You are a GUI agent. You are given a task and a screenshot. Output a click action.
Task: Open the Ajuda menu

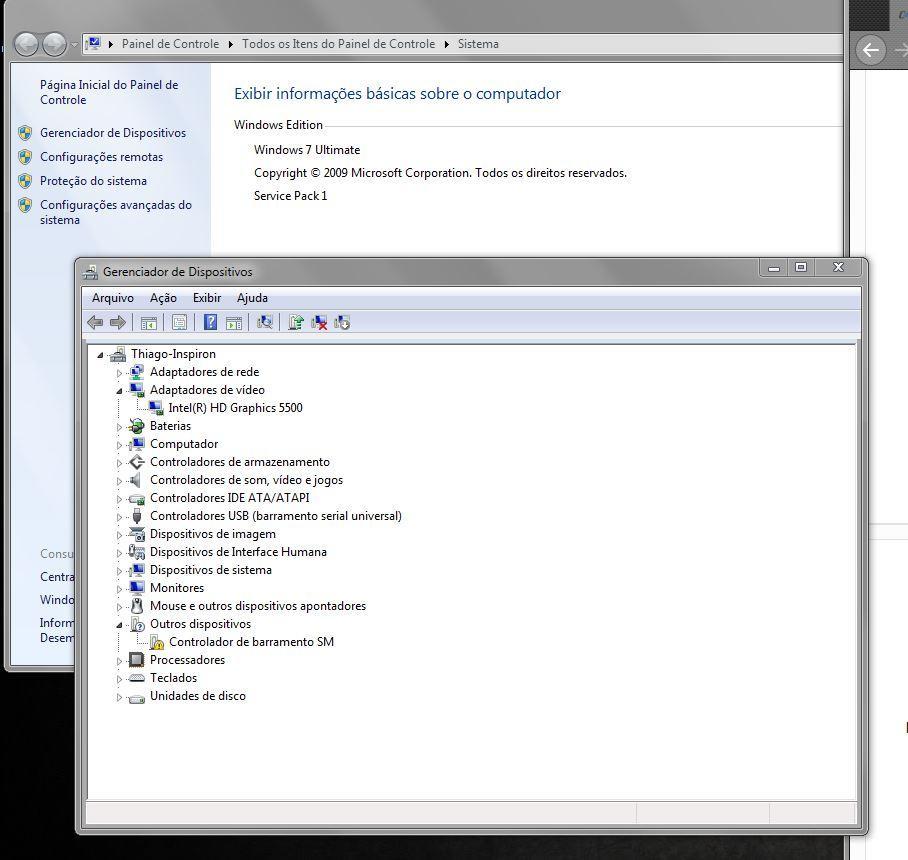click(x=252, y=298)
